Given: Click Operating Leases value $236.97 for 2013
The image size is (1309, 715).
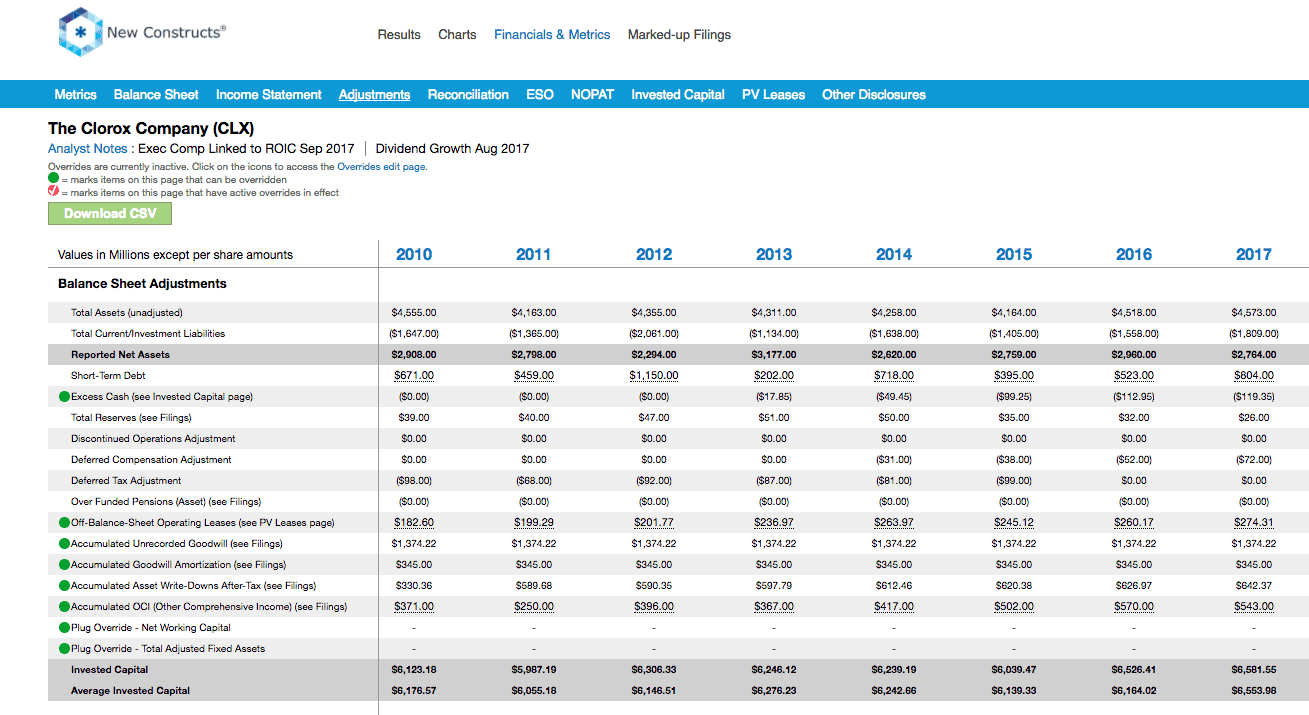Looking at the screenshot, I should coord(774,523).
